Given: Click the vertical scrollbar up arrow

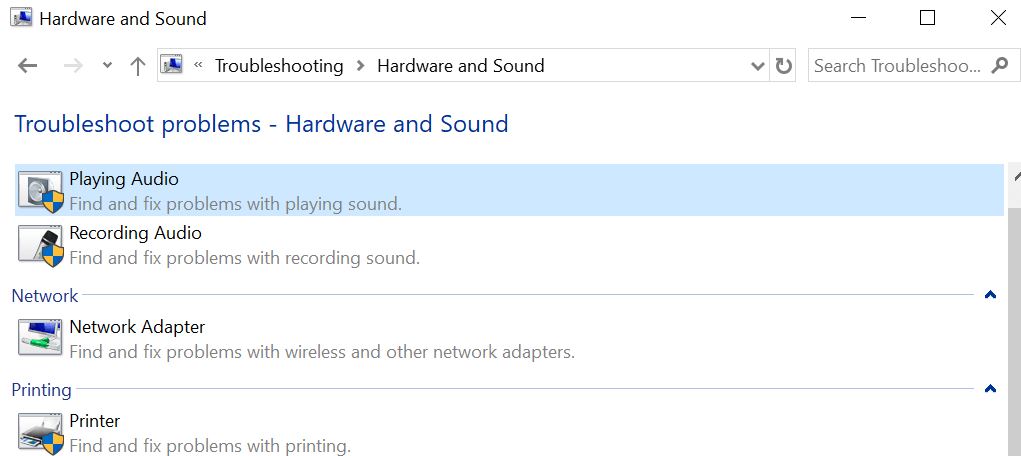Looking at the screenshot, I should pos(1014,175).
